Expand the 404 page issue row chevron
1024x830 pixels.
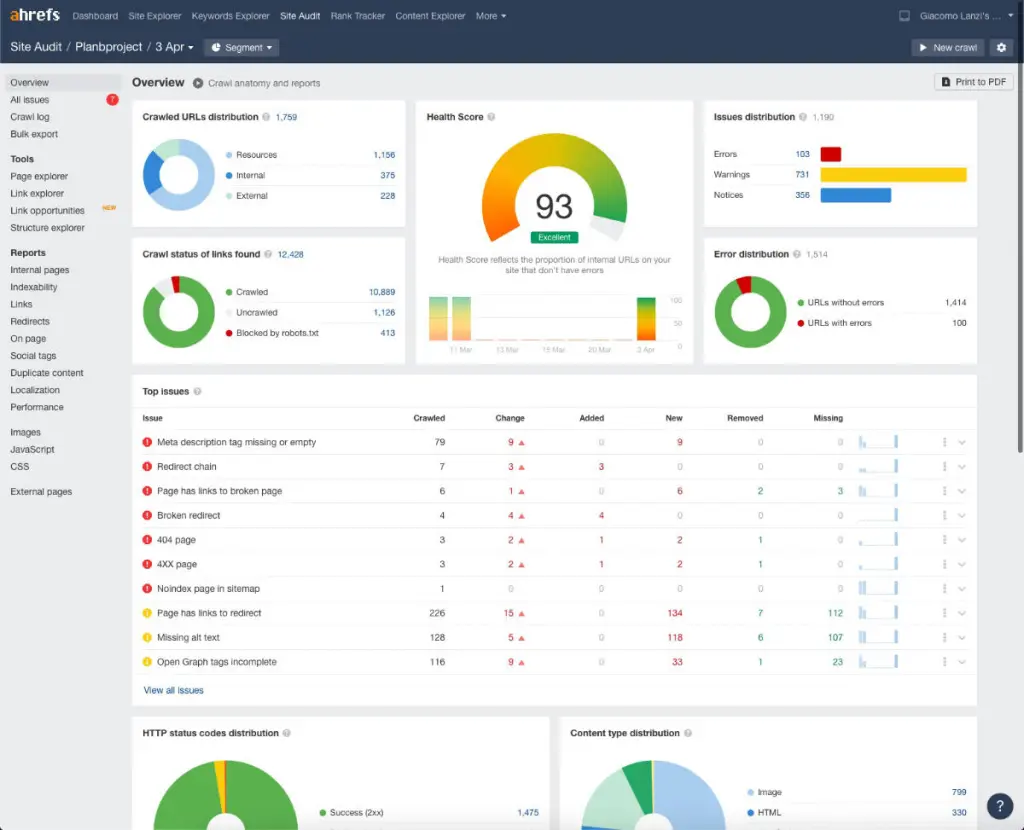[x=962, y=540]
